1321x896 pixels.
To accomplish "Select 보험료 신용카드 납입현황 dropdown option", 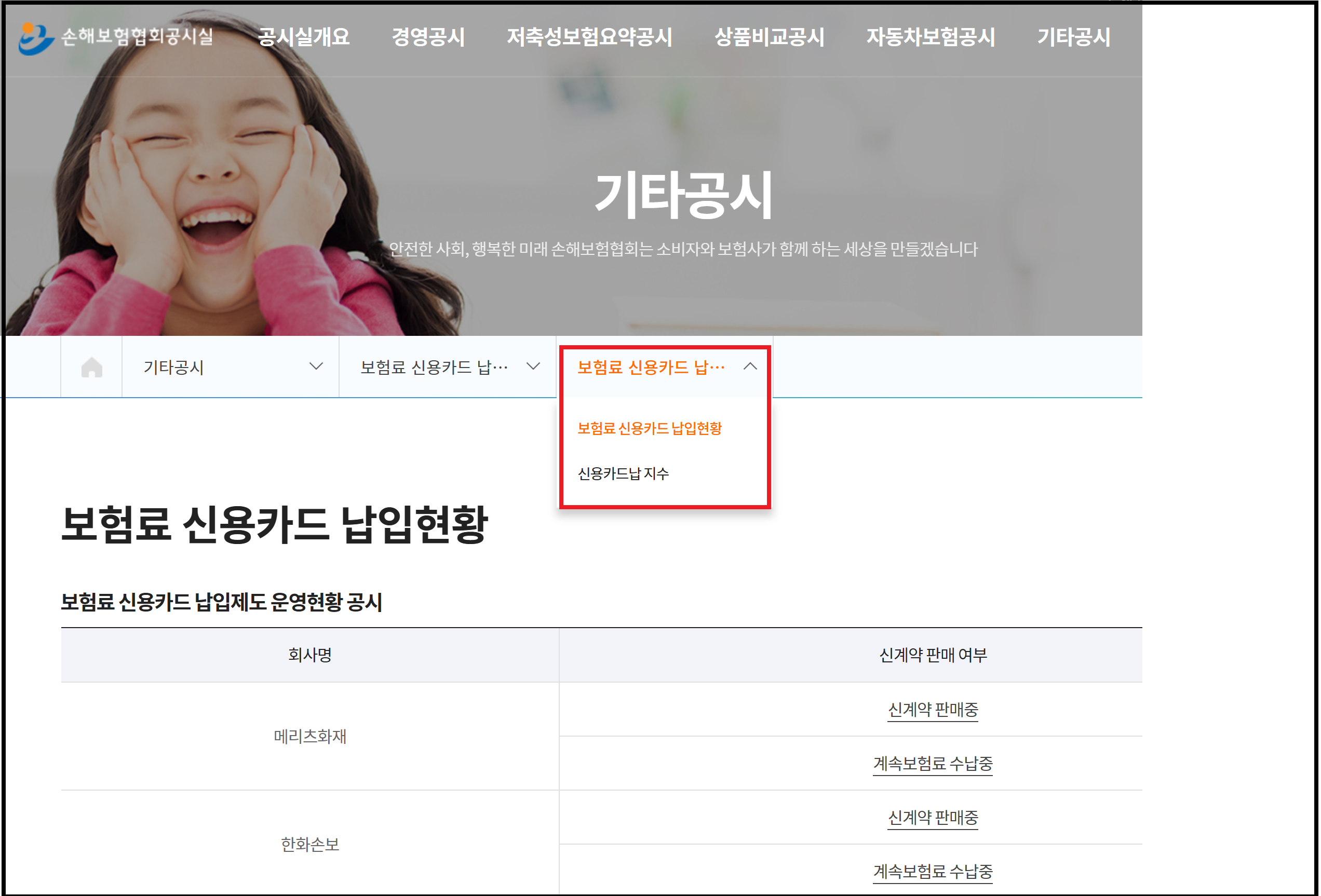I will [x=649, y=428].
